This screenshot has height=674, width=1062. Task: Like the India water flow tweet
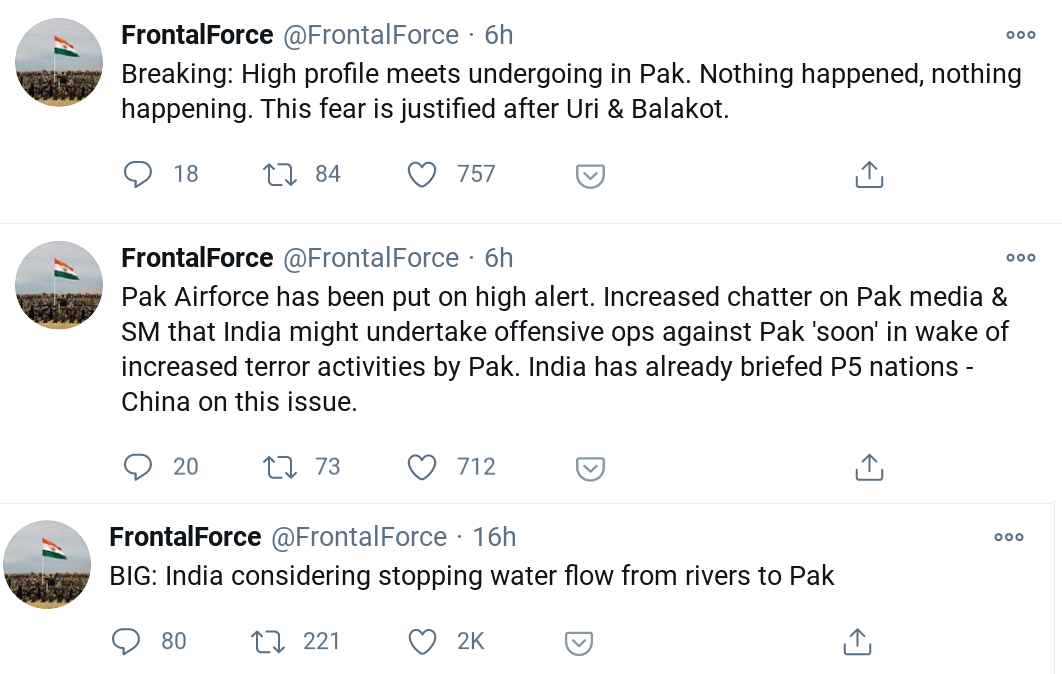[x=423, y=642]
